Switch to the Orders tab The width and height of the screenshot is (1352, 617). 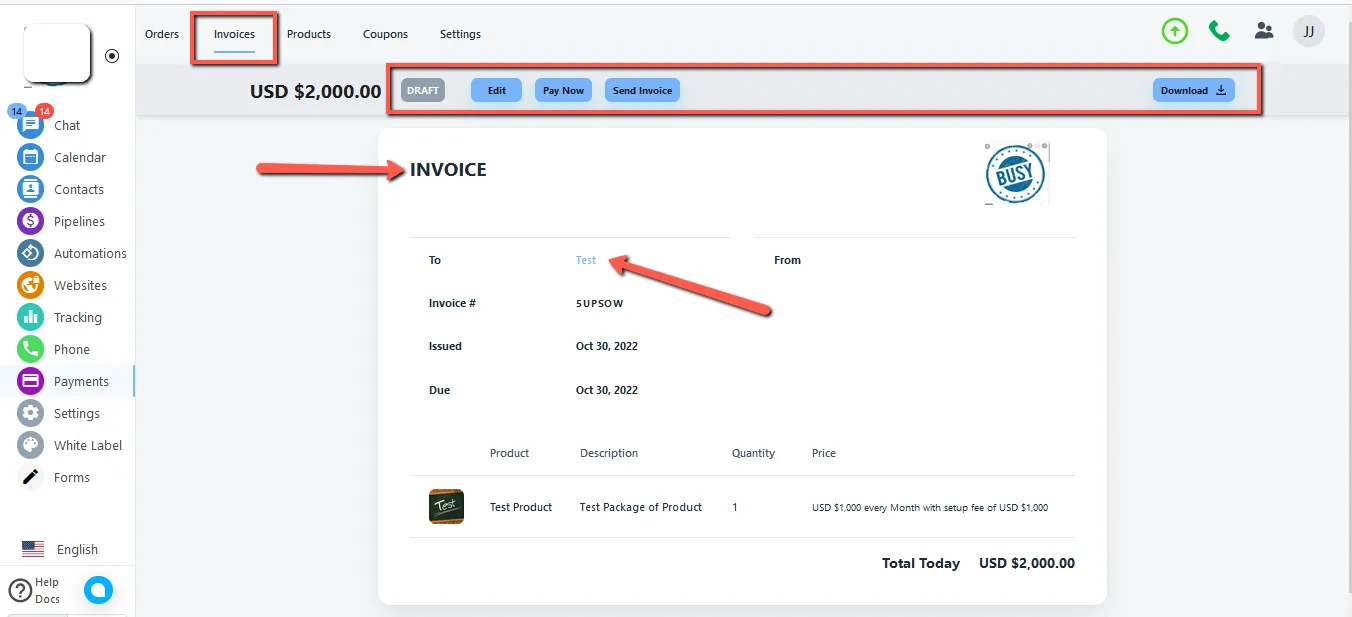[162, 34]
